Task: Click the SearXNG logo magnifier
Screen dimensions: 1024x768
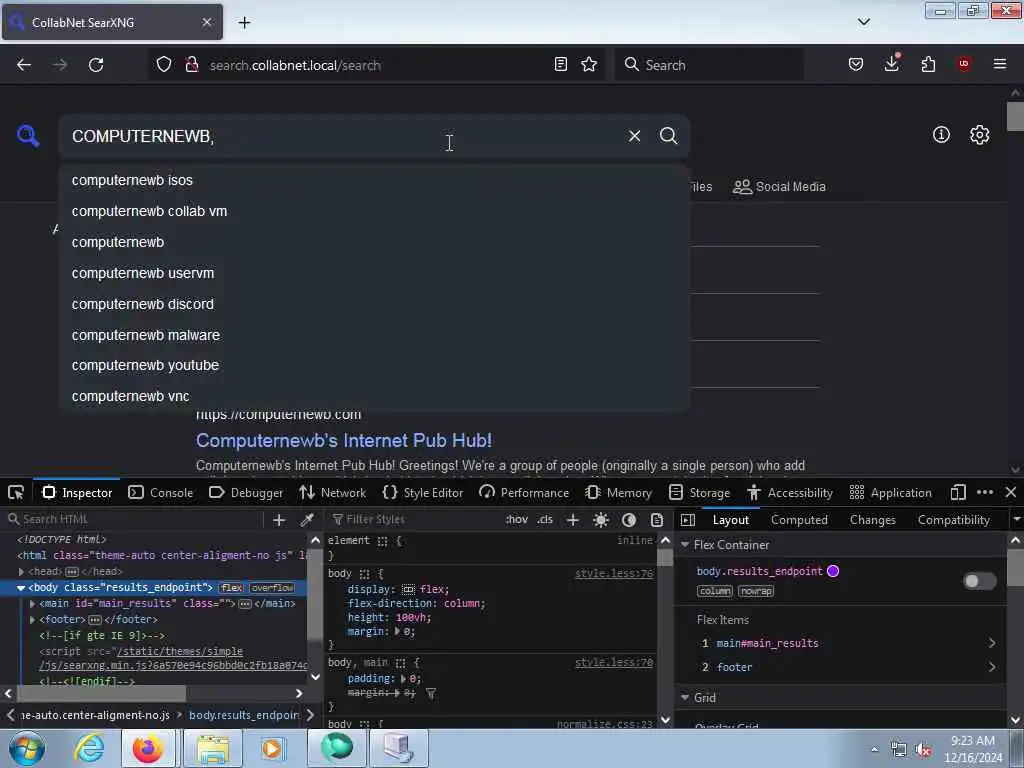Action: (x=28, y=136)
